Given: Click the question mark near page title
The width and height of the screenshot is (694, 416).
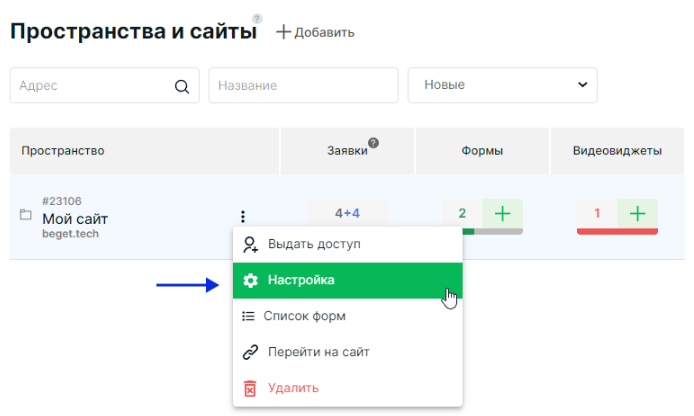Looking at the screenshot, I should 257,19.
